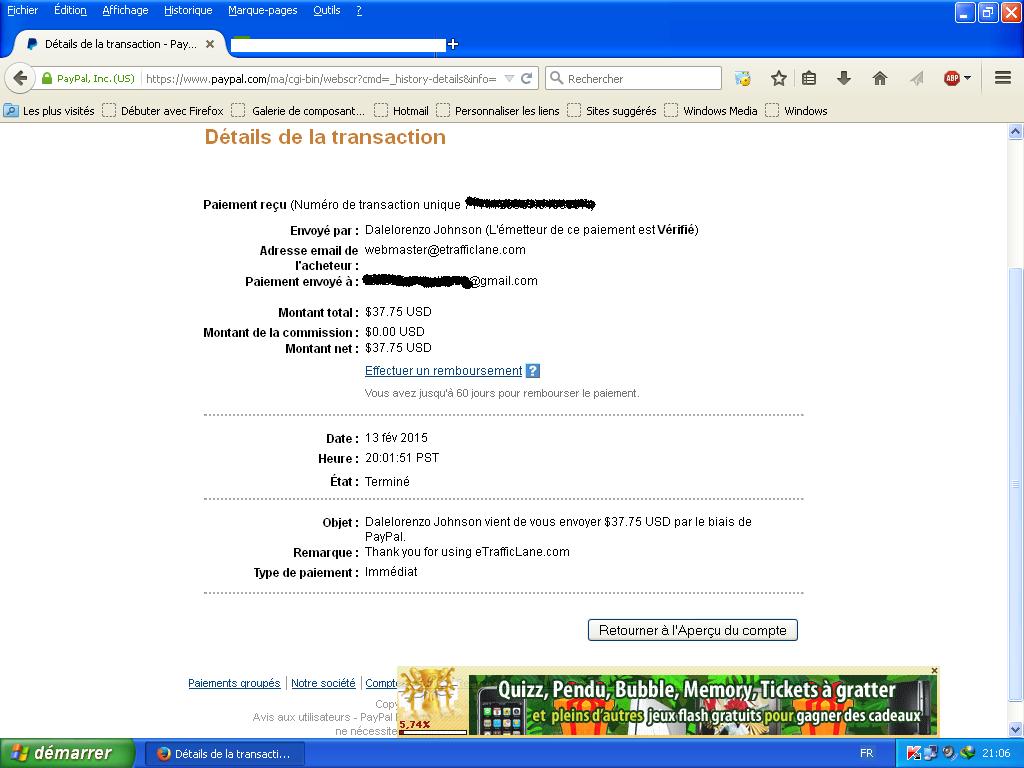1024x768 pixels.
Task: Close the Détails de la transaction tab
Action: pos(210,44)
